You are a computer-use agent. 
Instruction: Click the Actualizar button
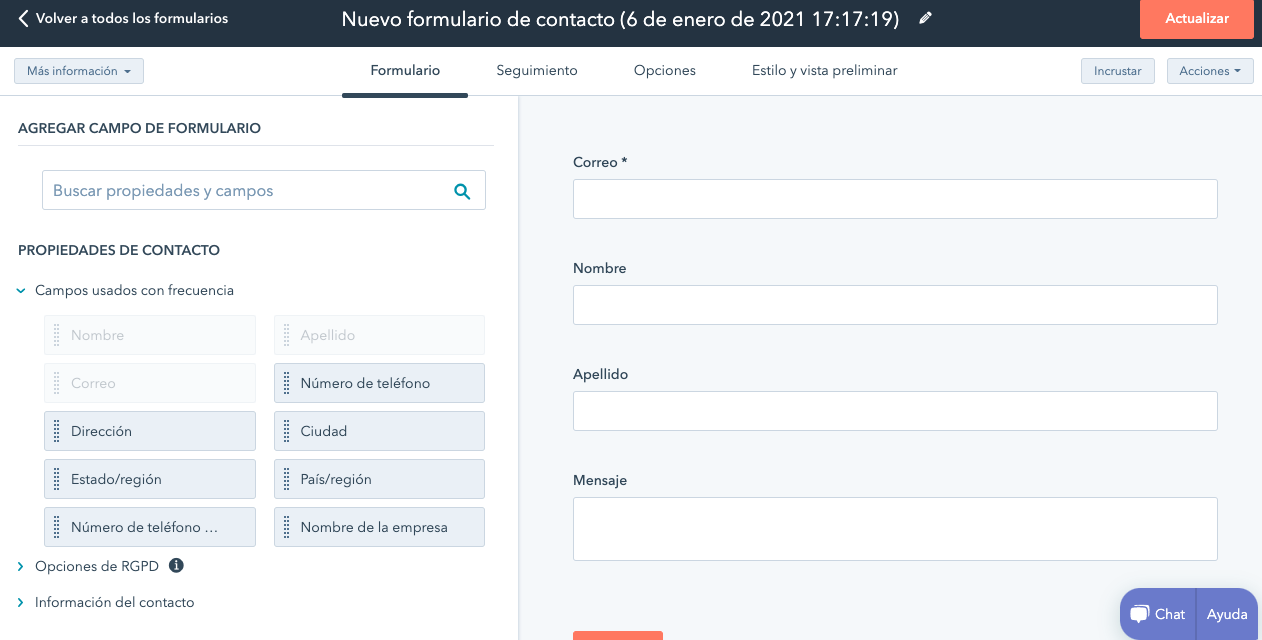(x=1196, y=18)
